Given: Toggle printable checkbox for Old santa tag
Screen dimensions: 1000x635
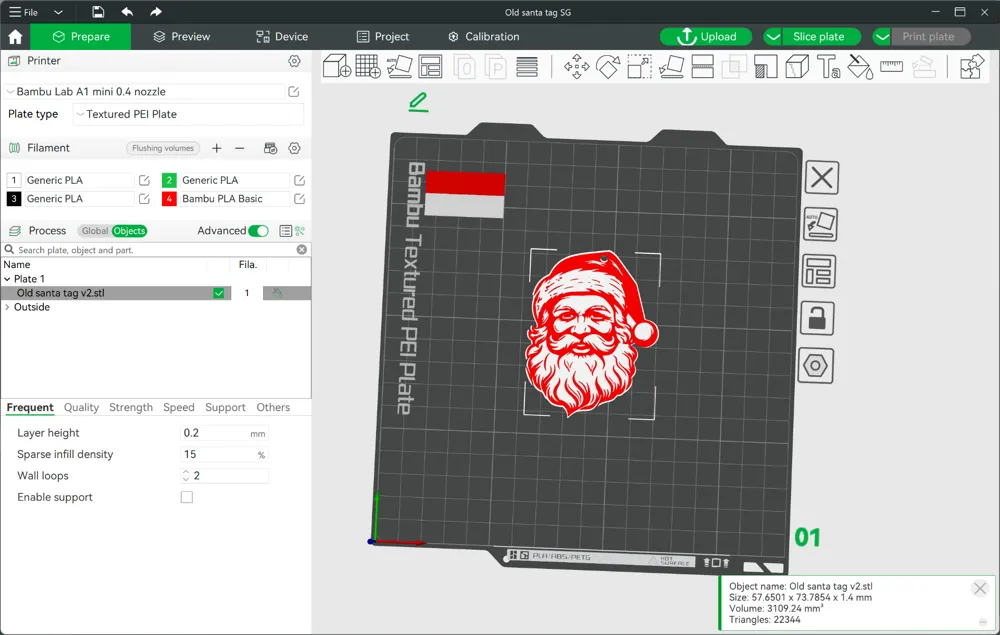Looking at the screenshot, I should (x=219, y=293).
